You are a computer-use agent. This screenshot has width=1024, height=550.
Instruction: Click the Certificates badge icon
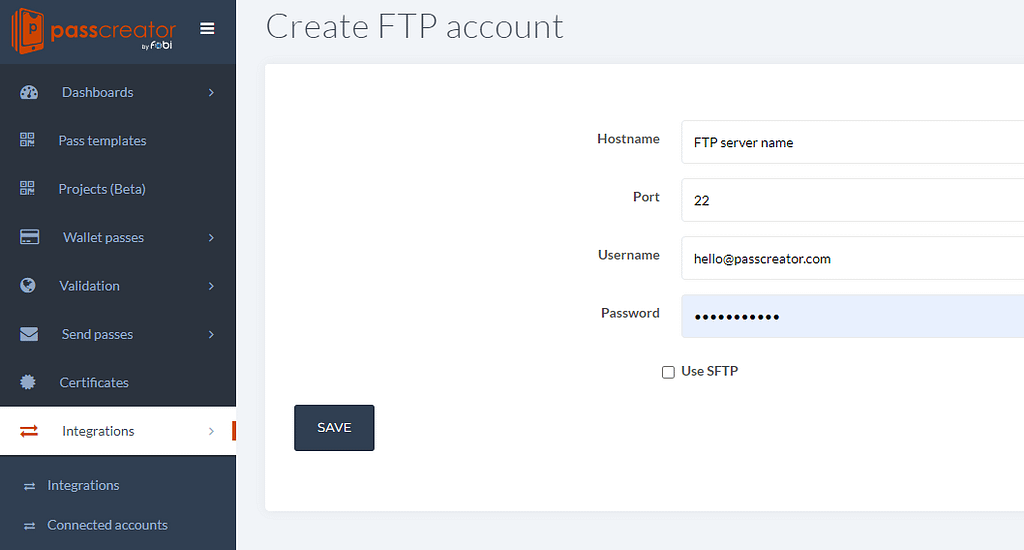tap(27, 382)
